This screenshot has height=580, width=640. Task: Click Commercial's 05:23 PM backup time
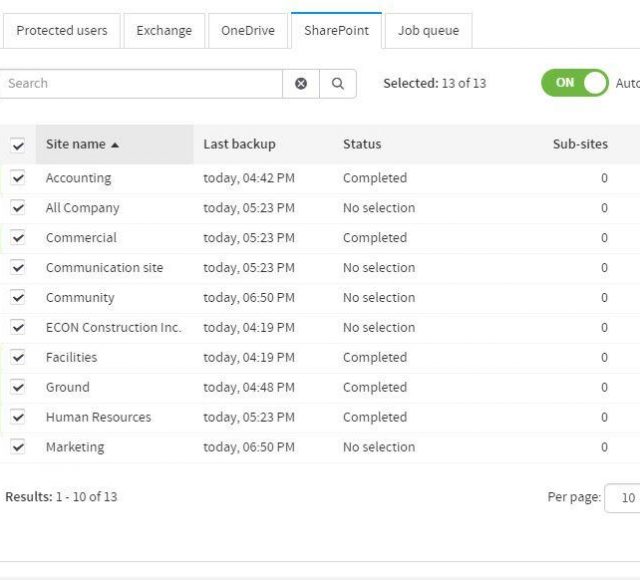pyautogui.click(x=249, y=238)
